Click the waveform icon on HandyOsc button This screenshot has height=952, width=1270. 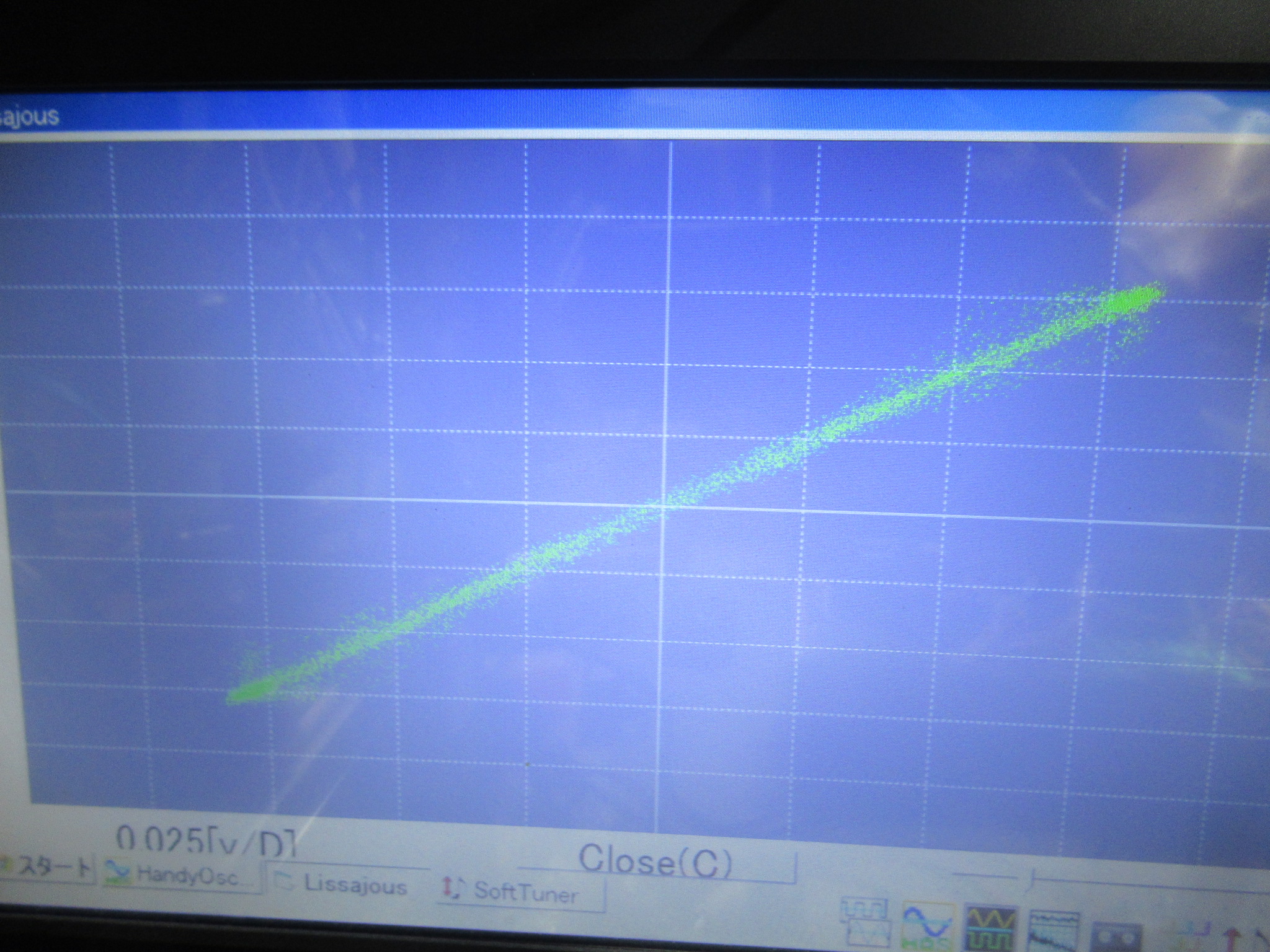click(x=117, y=873)
